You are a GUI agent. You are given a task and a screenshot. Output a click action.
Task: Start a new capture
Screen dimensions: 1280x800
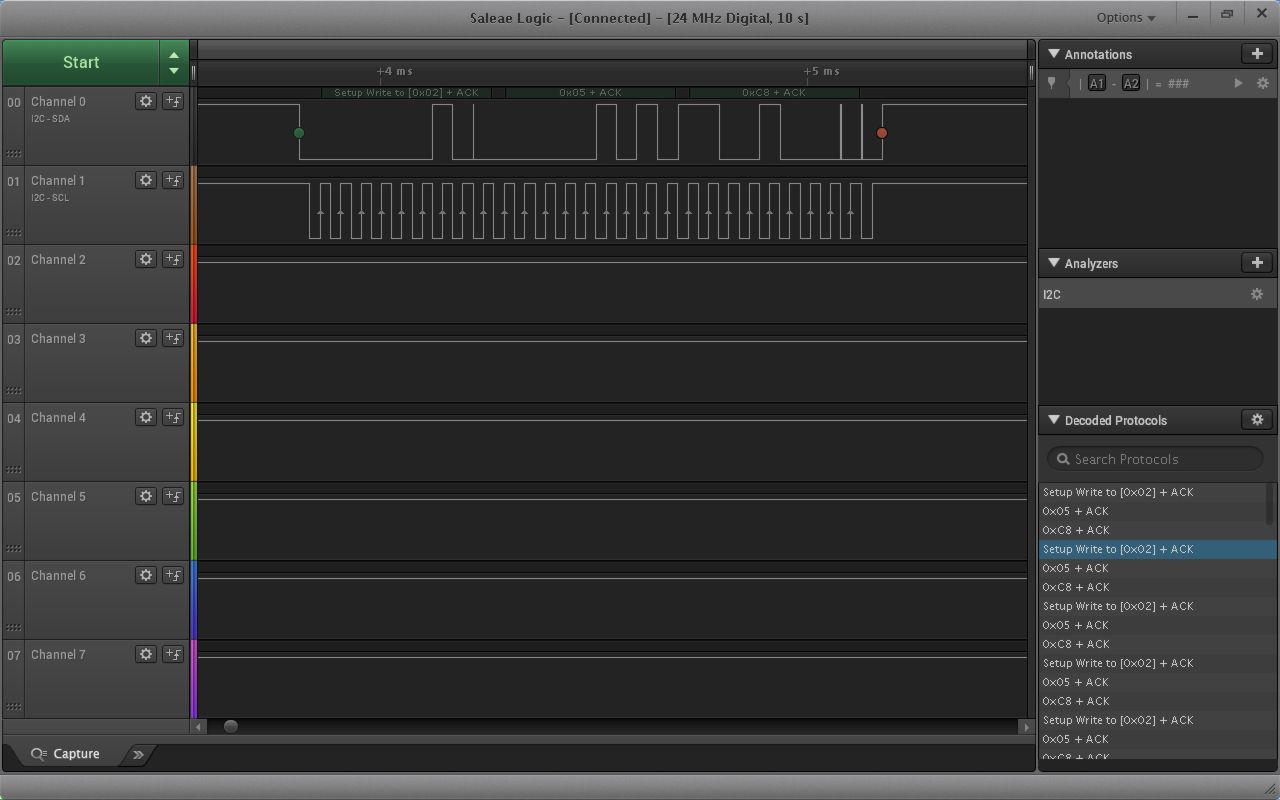click(81, 63)
